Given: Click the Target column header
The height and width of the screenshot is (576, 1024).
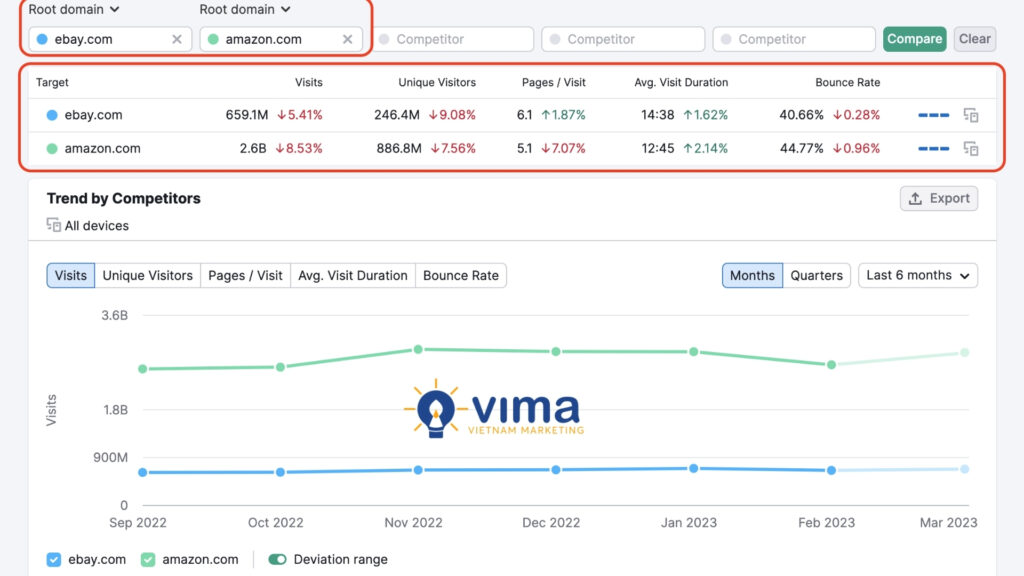Looking at the screenshot, I should [52, 82].
